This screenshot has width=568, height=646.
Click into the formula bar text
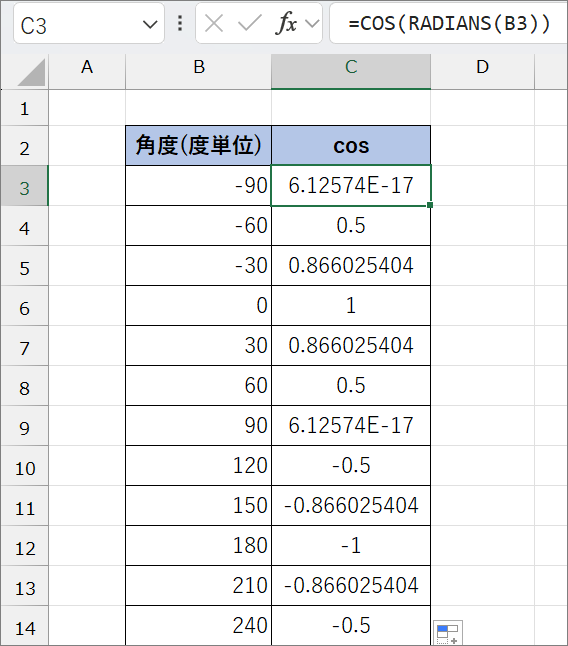[x=449, y=23]
